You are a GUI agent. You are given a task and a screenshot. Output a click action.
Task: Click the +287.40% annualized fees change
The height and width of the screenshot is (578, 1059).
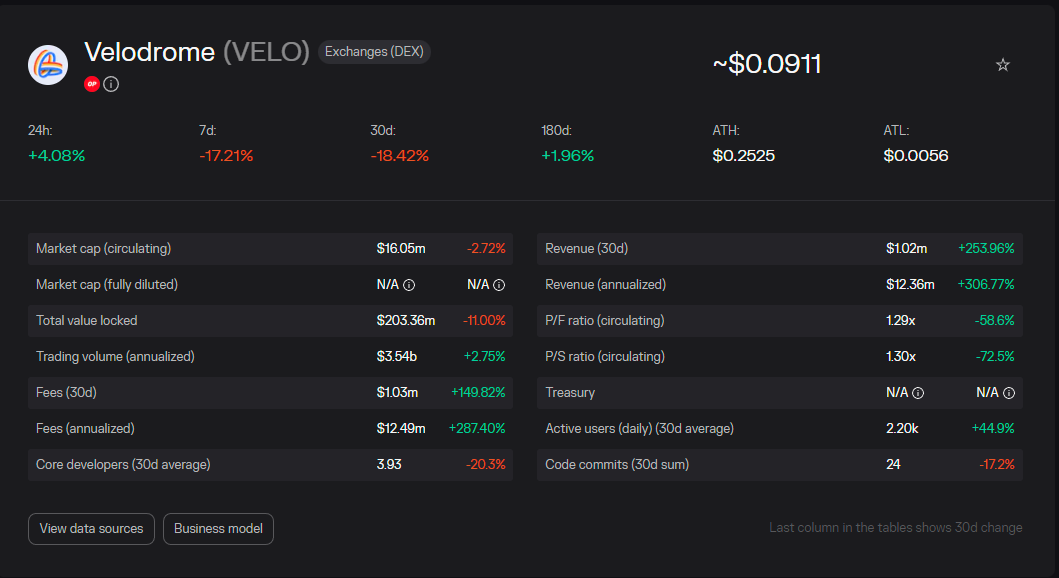tap(477, 429)
